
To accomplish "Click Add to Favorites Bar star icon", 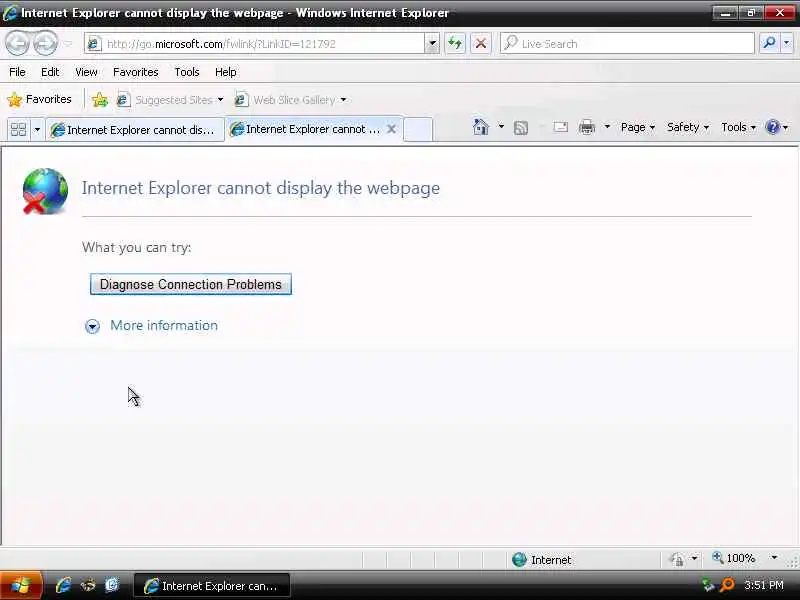I will click(x=100, y=99).
